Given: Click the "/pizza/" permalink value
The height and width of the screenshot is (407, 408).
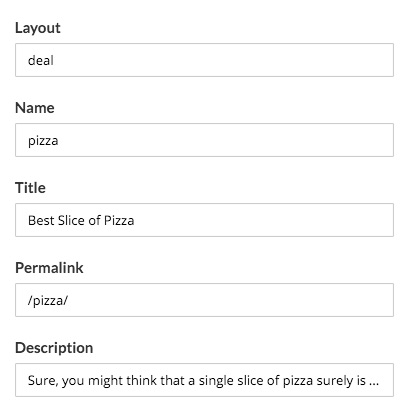Looking at the screenshot, I should [48, 301].
